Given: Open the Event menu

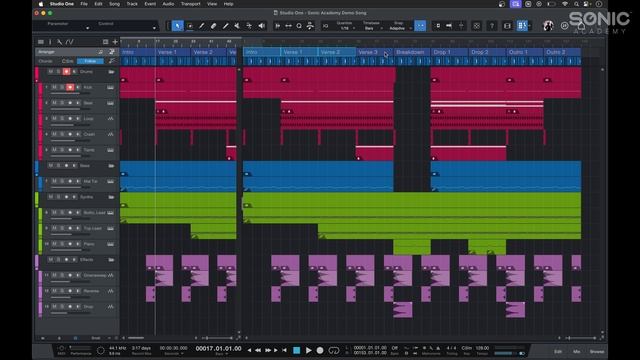Looking at the screenshot, I should (150, 4).
